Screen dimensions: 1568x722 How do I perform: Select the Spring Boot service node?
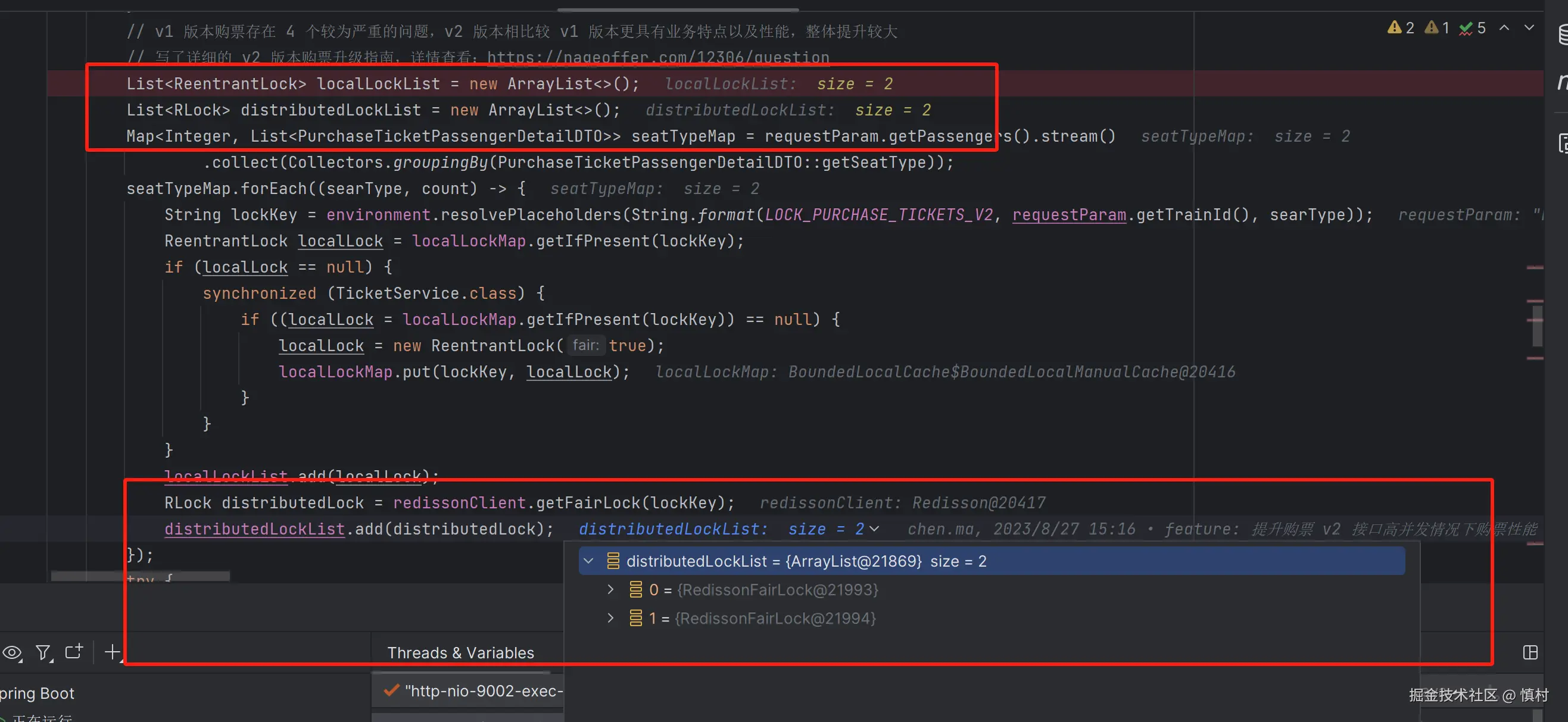[36, 693]
